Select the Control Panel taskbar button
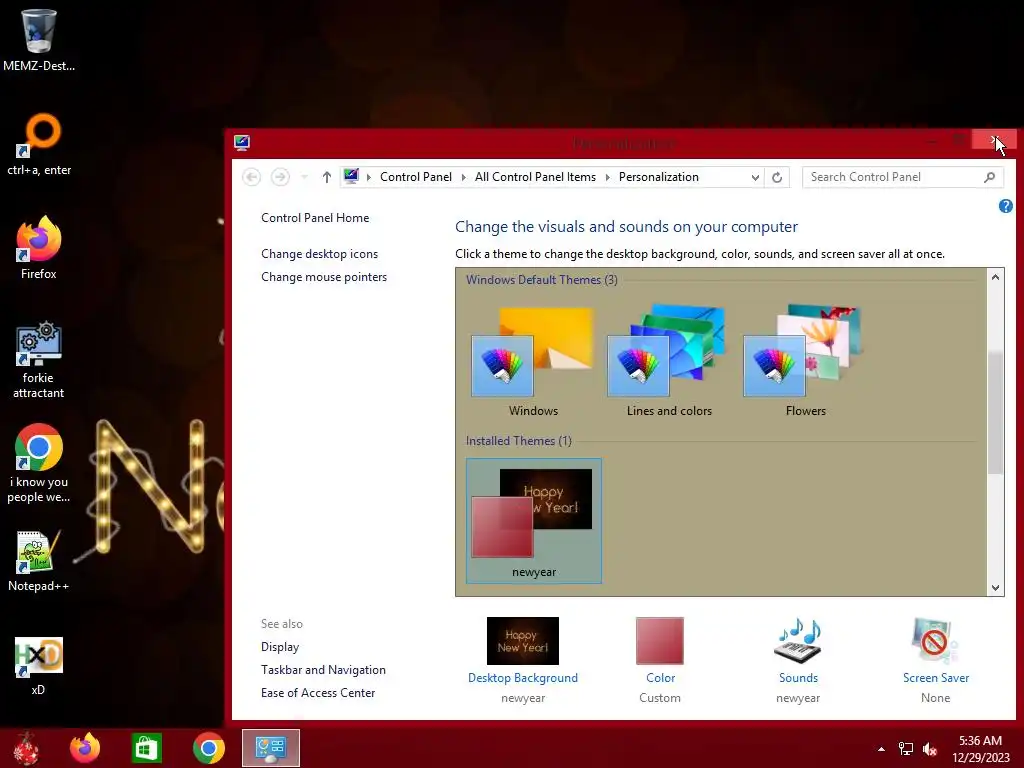This screenshot has height=768, width=1024. click(x=271, y=748)
